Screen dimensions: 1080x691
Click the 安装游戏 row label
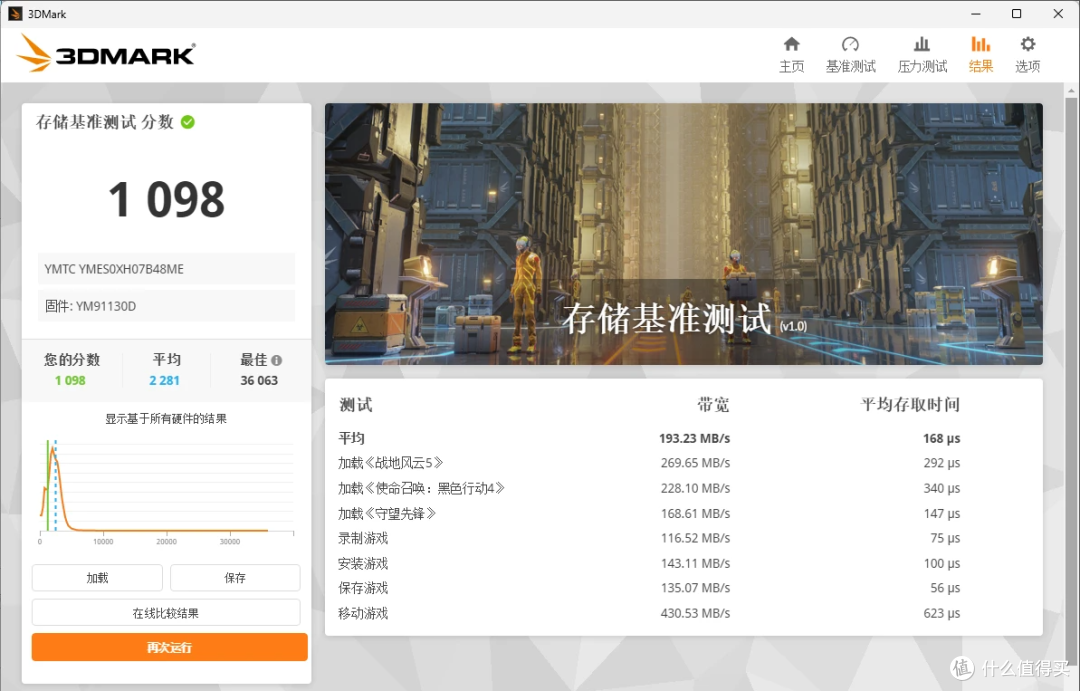363,564
